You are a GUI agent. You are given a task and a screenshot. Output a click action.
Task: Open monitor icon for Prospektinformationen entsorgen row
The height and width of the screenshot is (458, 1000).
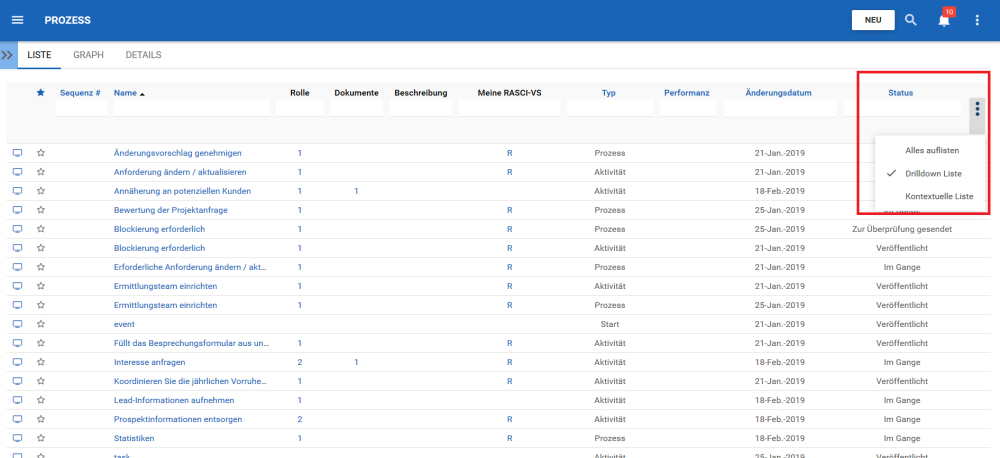(x=18, y=419)
